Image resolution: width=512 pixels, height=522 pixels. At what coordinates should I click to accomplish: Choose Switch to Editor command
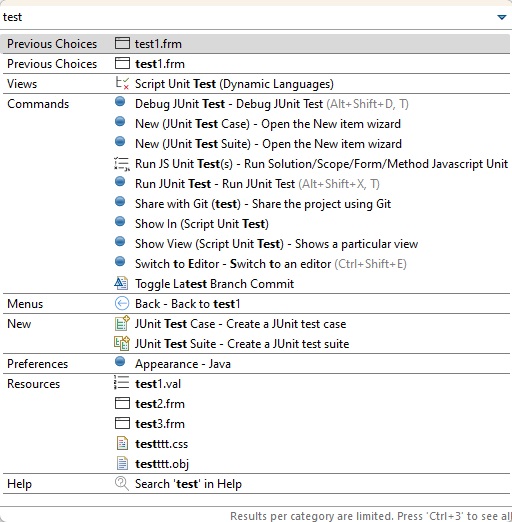pos(271,264)
